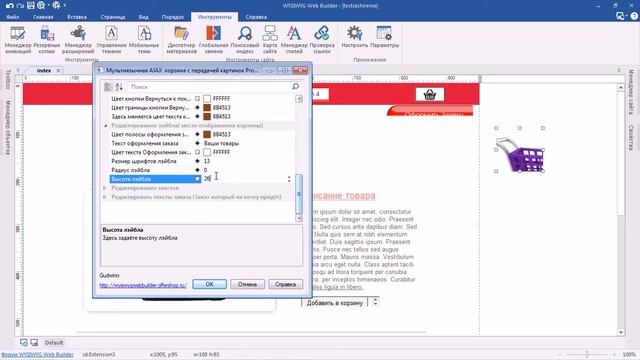Open the Site map (Карта сайта) tool

click(x=270, y=40)
